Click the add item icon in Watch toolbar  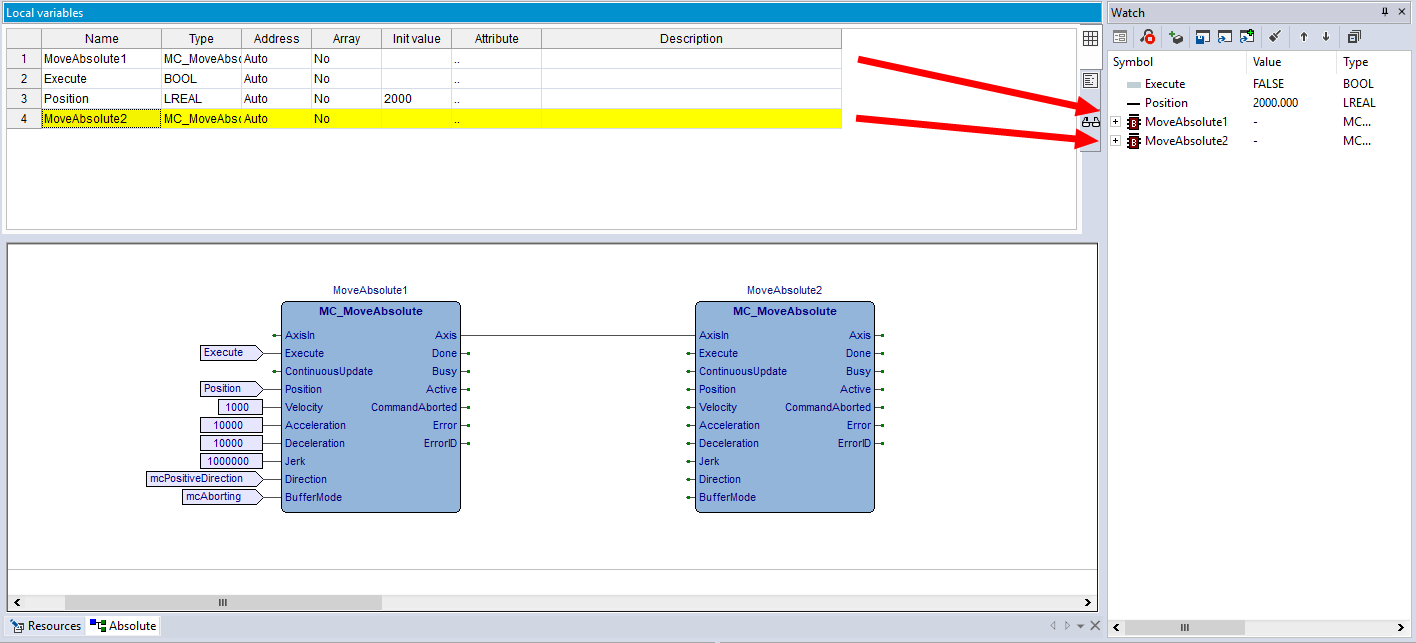[x=1176, y=37]
